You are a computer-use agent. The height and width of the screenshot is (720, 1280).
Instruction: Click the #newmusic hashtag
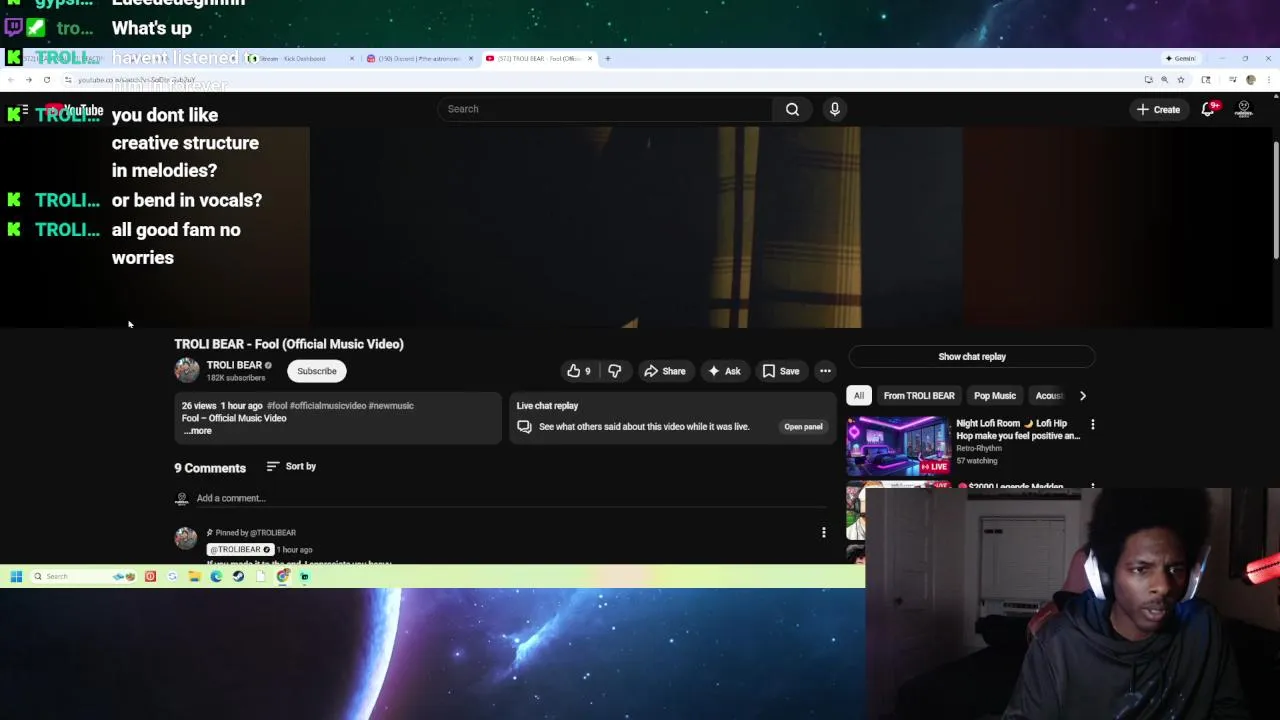pyautogui.click(x=391, y=406)
